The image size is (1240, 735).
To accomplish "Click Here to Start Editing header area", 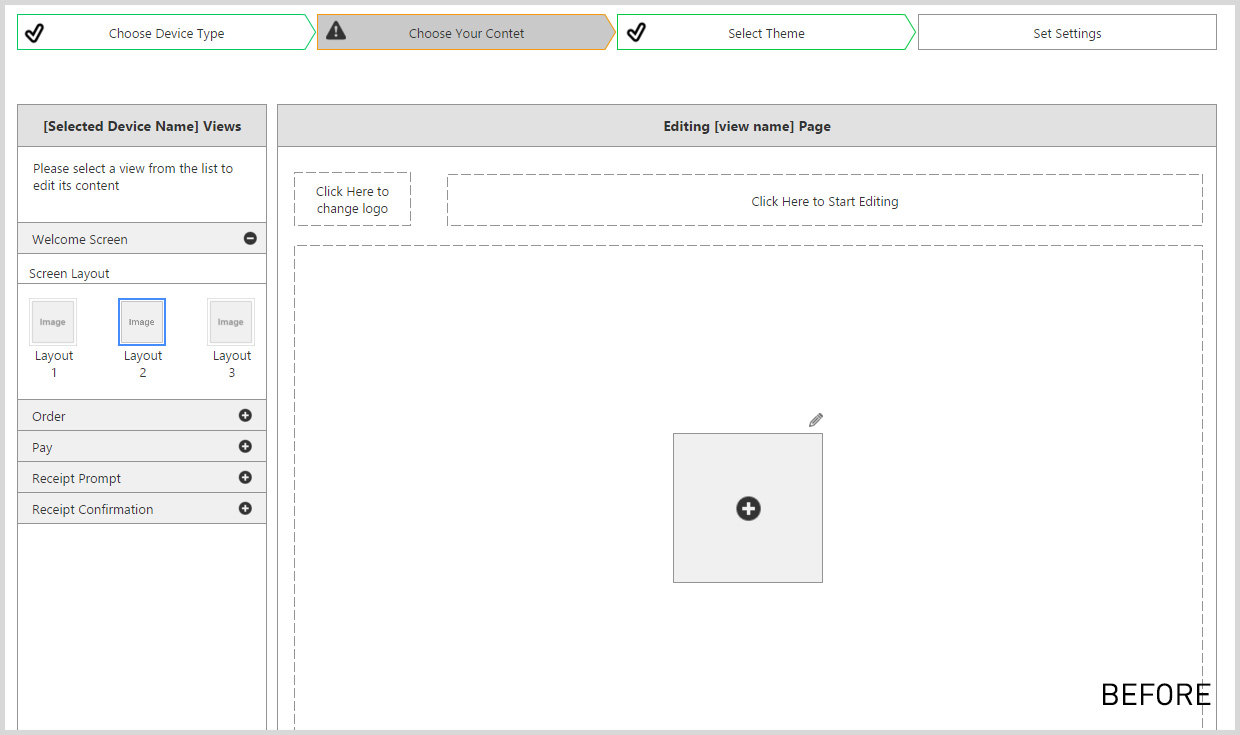I will click(824, 201).
